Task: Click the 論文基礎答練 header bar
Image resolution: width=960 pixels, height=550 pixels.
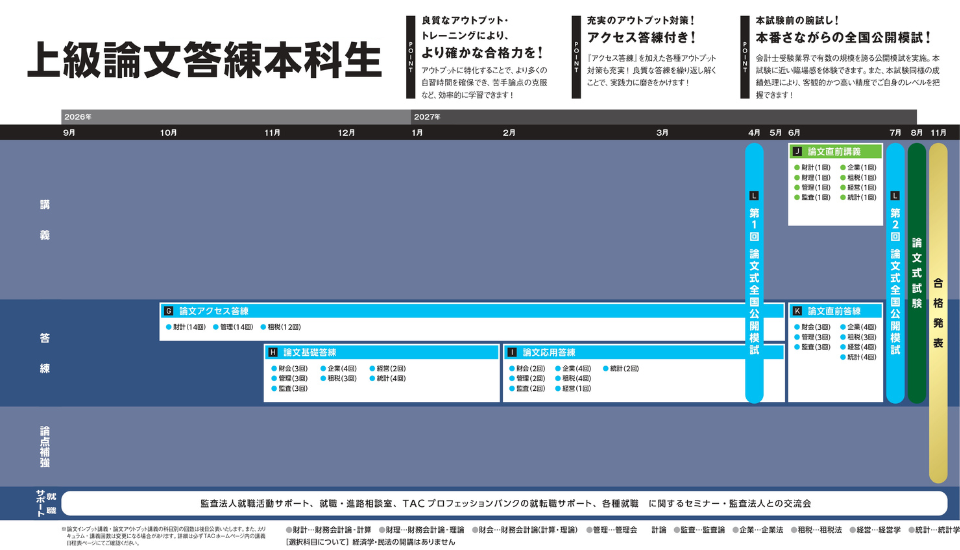Action: pyautogui.click(x=382, y=352)
